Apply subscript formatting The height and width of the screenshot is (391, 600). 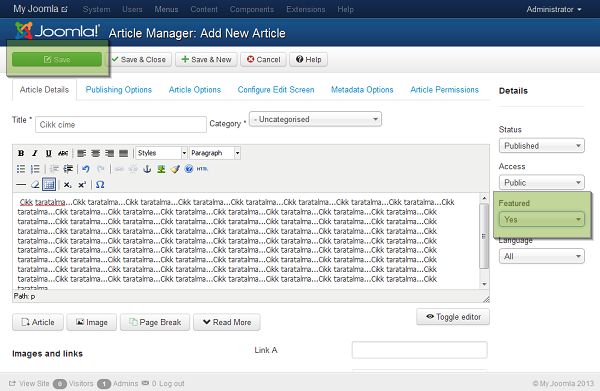[x=67, y=184]
